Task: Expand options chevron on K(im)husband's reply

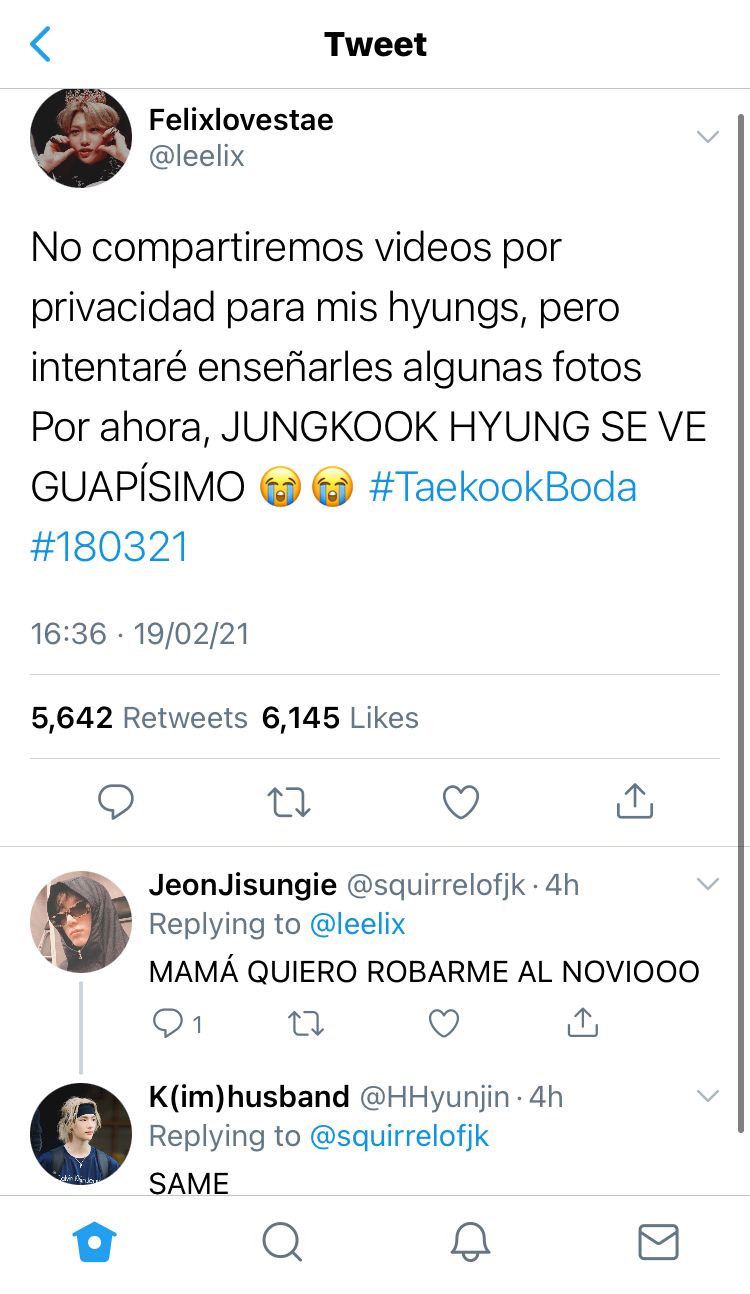Action: click(x=708, y=1096)
